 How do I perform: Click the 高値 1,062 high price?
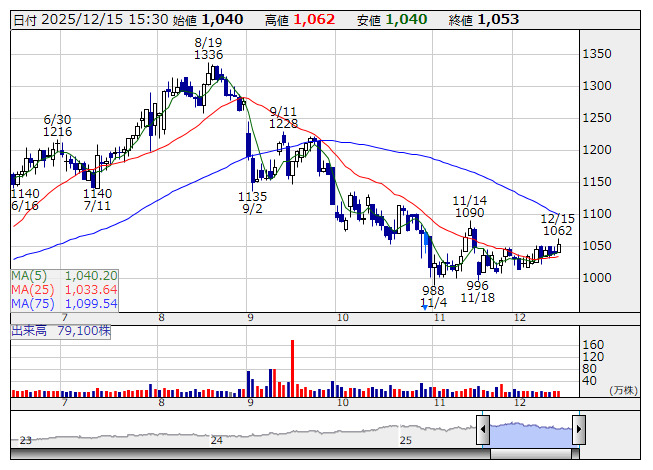(x=300, y=20)
